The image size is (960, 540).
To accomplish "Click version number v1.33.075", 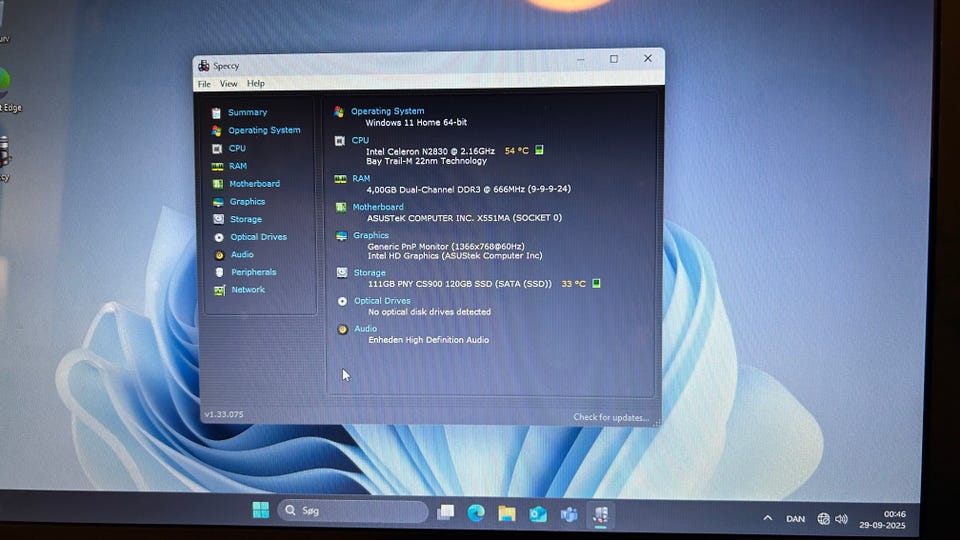I will 223,414.
